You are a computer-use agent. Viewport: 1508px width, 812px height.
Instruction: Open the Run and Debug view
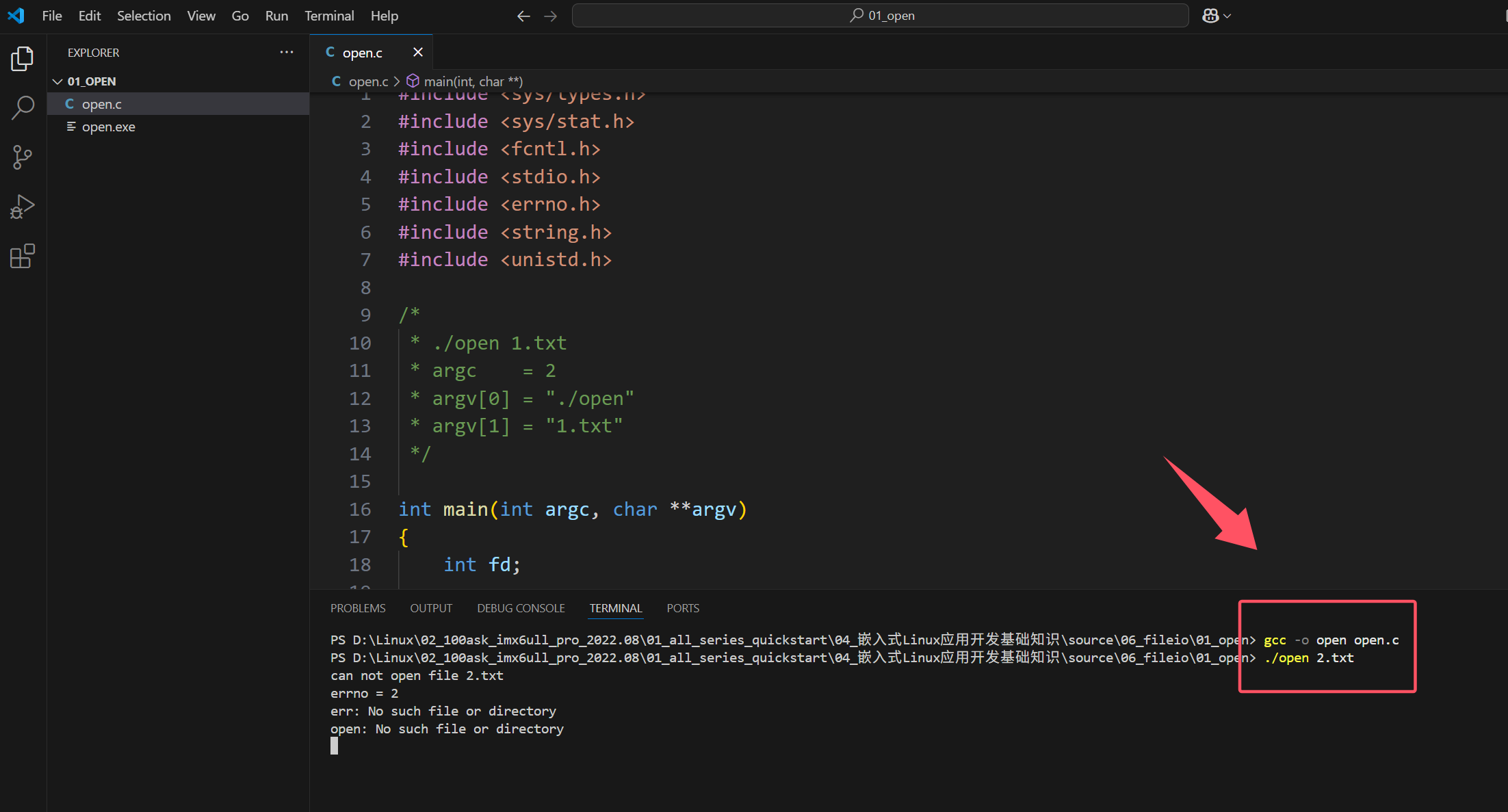click(x=22, y=207)
